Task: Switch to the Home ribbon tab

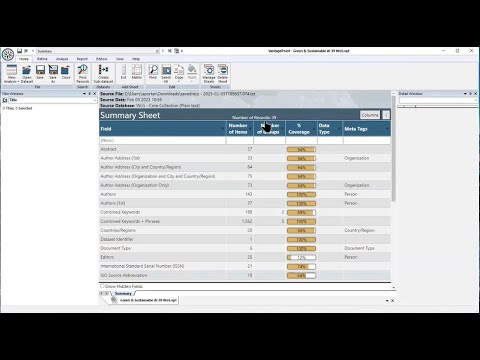Action: (24, 59)
